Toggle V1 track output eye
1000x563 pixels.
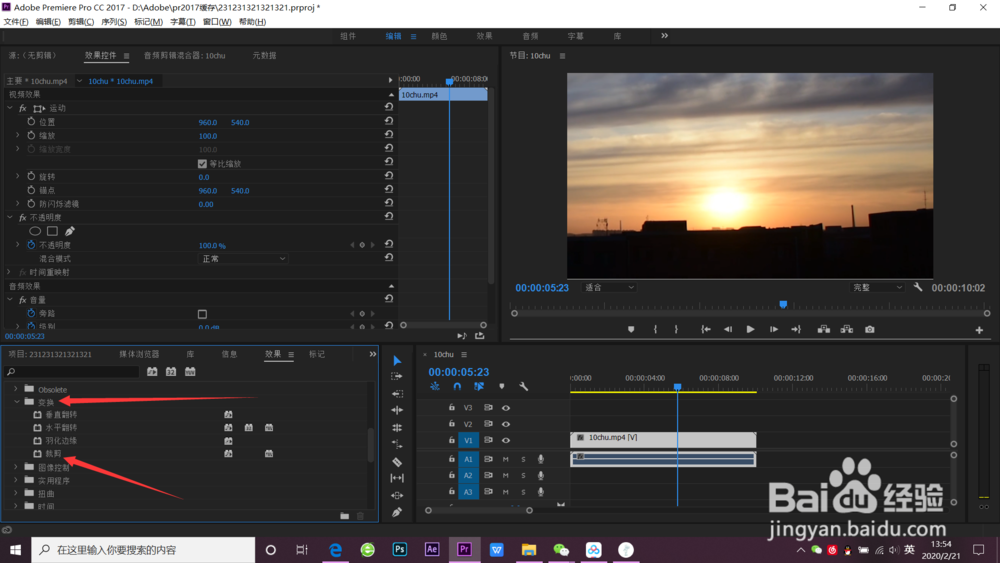point(506,440)
